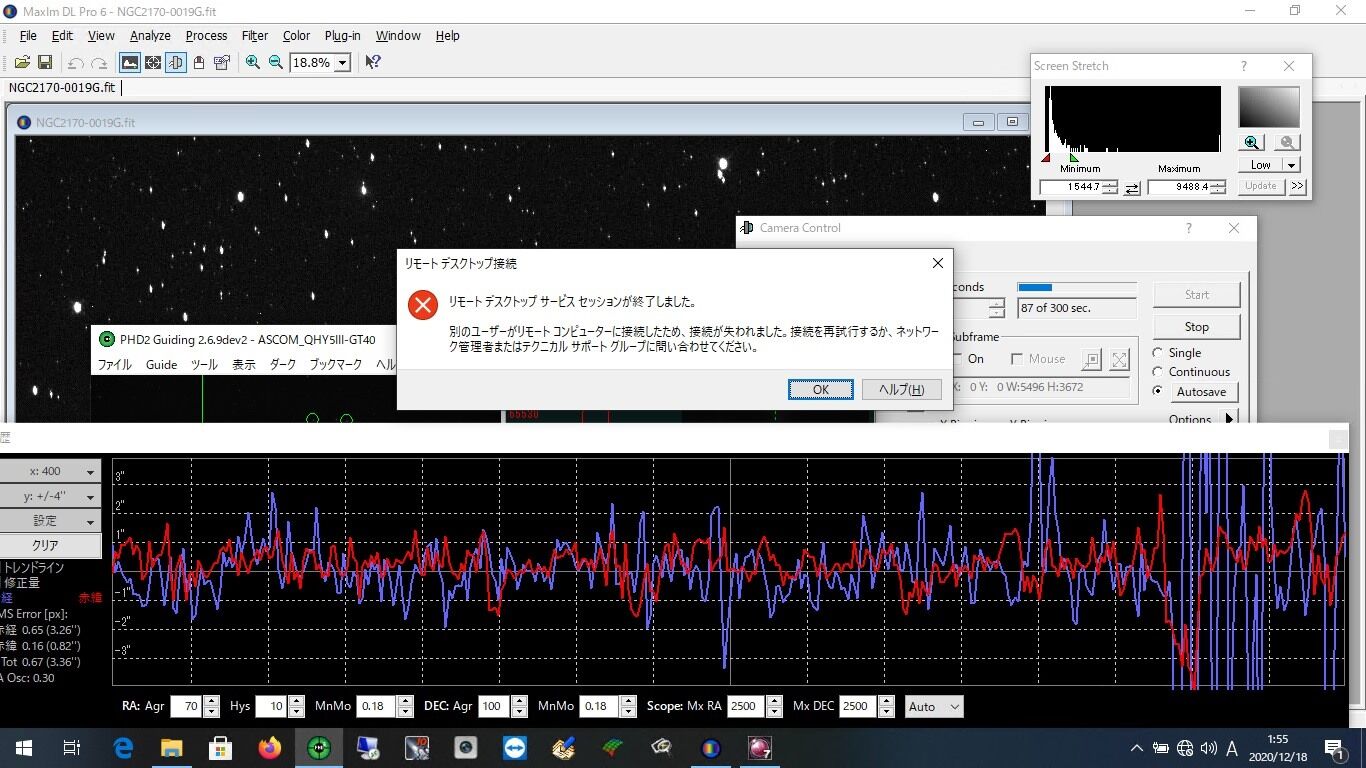1366x768 pixels.
Task: Click the ヘルプ(H) help button
Action: (x=901, y=389)
